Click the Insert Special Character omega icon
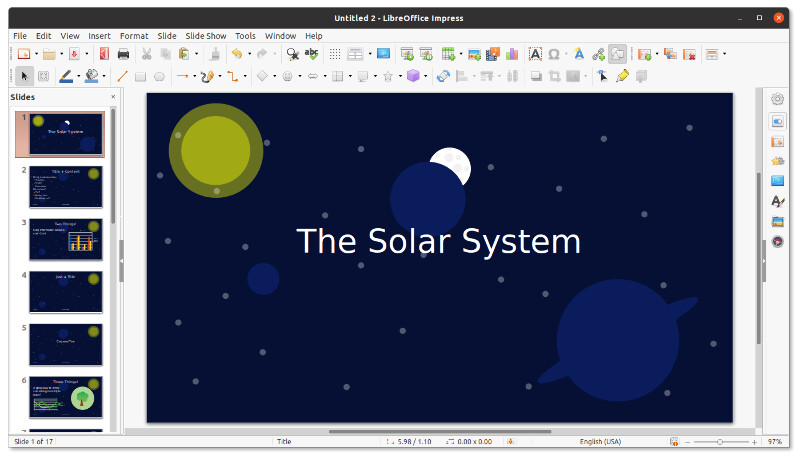The image size is (800, 458). pos(553,54)
